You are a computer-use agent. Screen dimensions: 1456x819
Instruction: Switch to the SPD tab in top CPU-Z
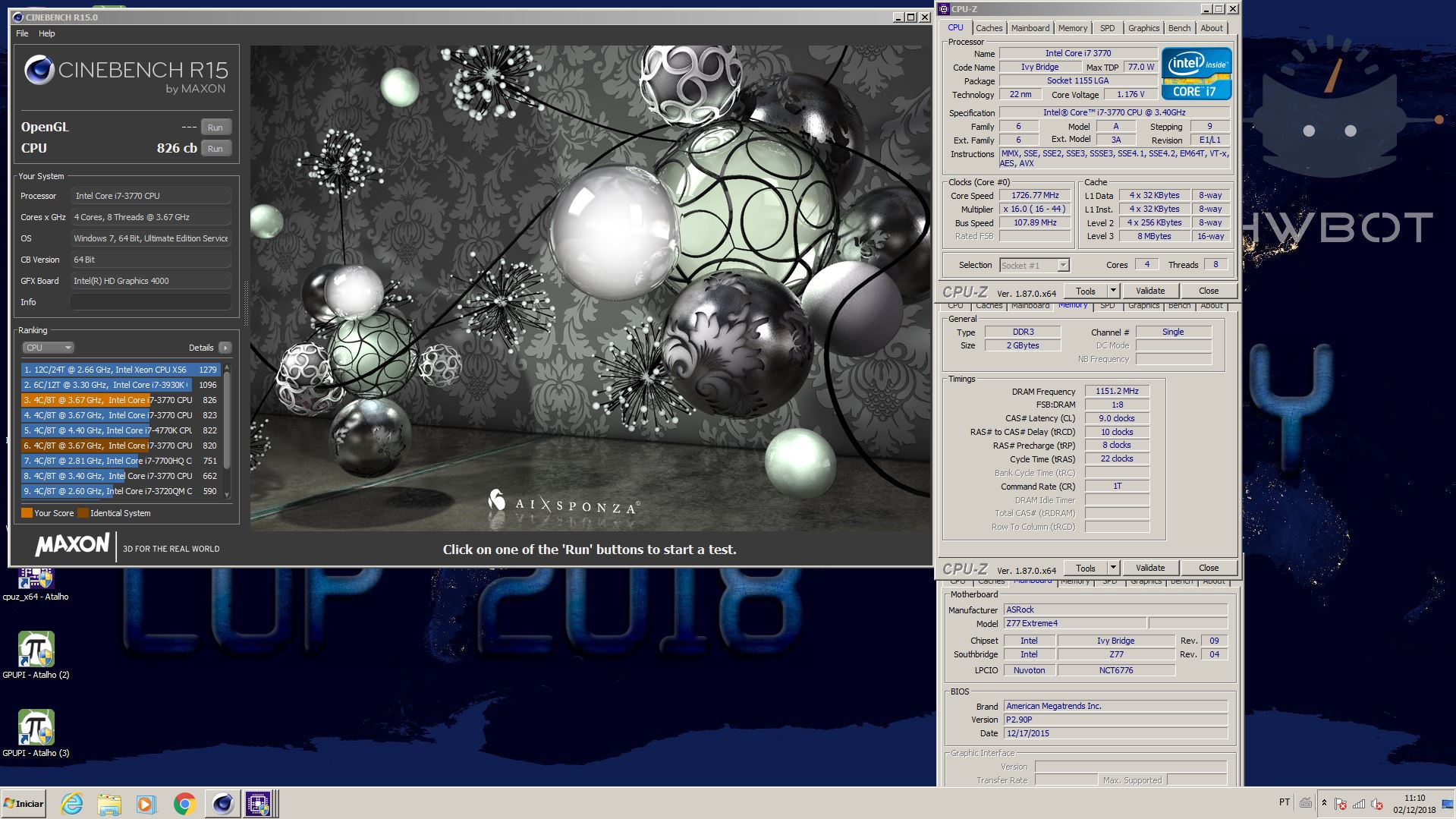(x=1108, y=28)
